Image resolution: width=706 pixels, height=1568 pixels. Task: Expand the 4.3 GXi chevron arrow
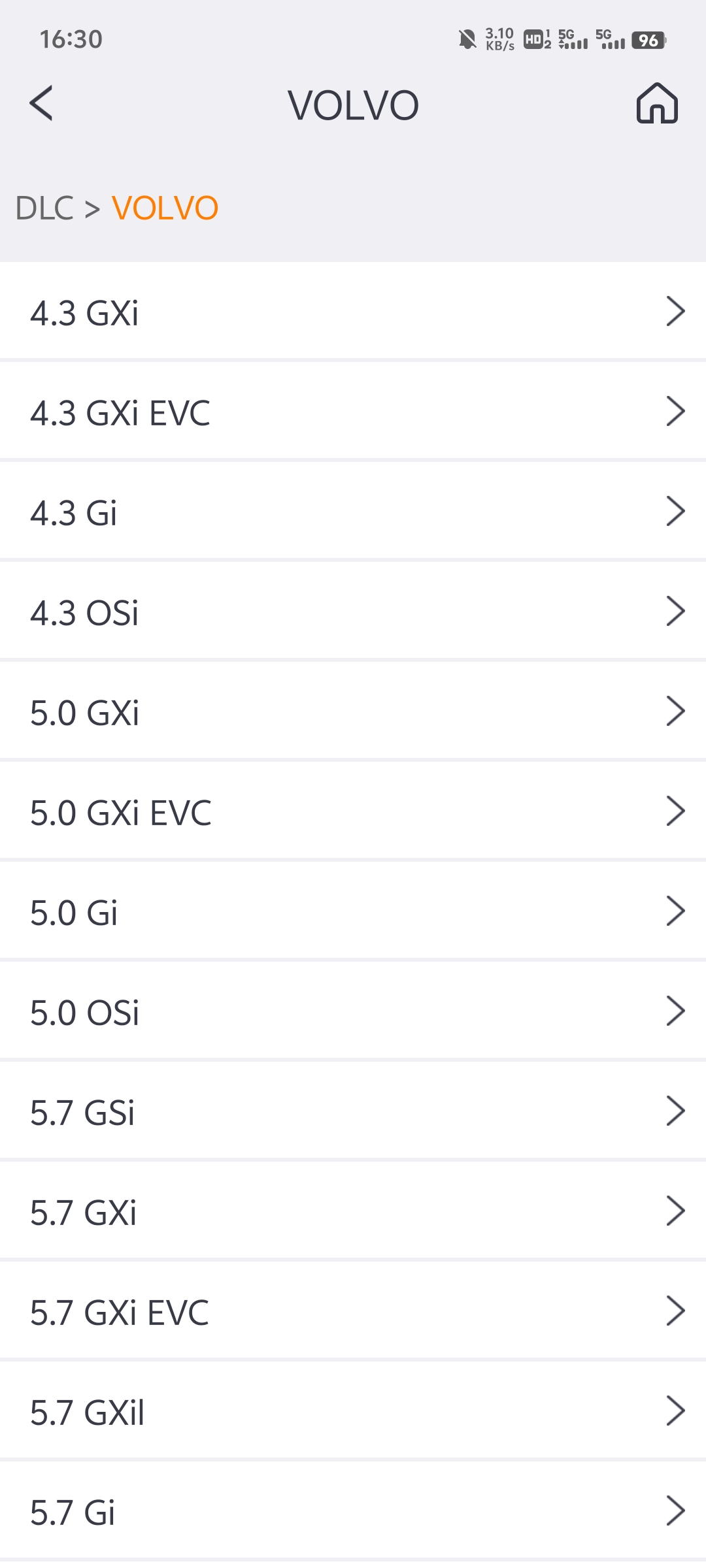[x=675, y=311]
